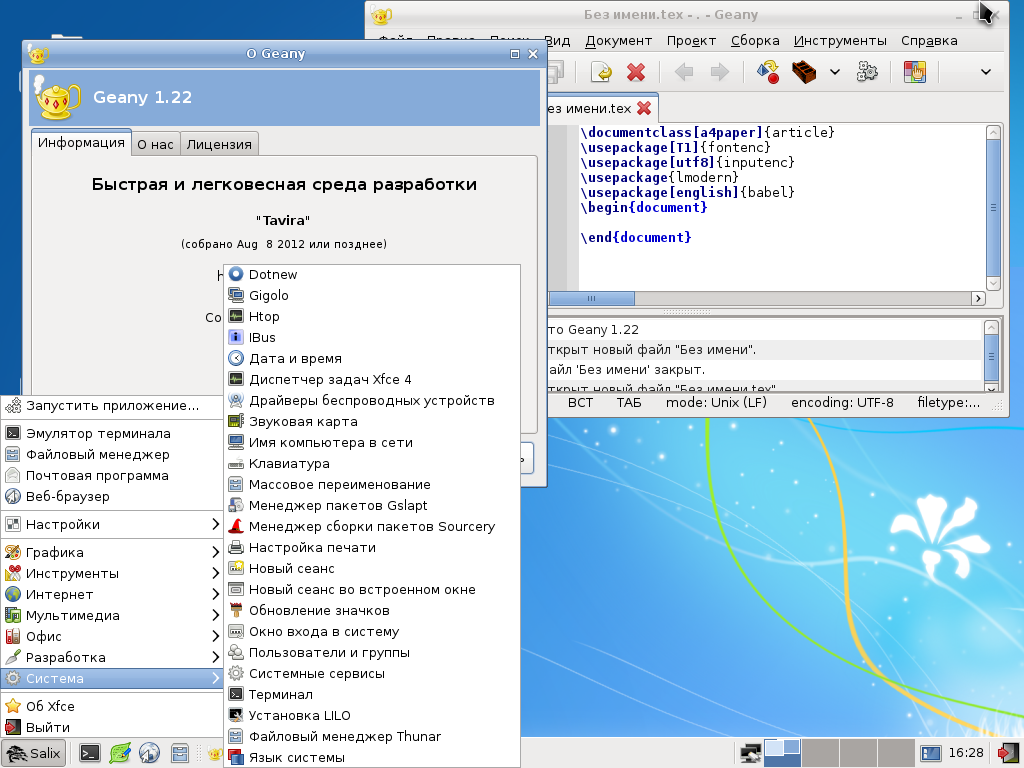Click the network tray icon in the panel
Viewport: 1024px width, 768px height.
point(750,753)
